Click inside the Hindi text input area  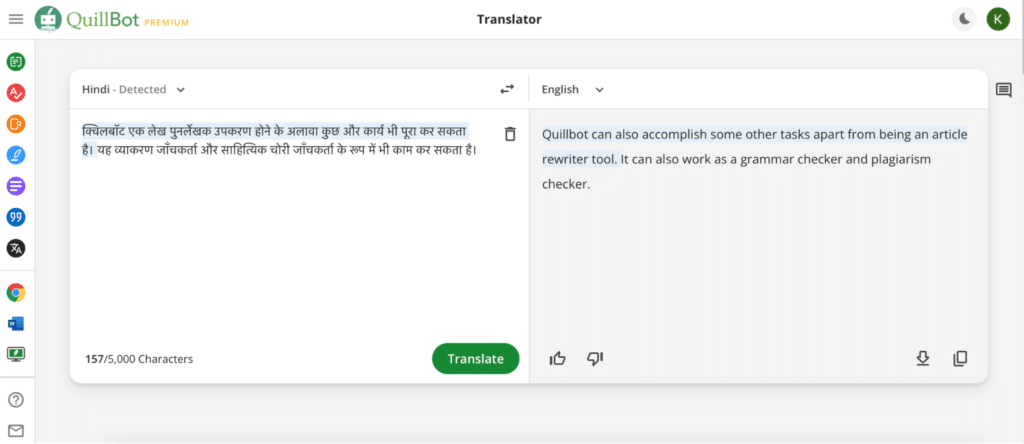(287, 229)
